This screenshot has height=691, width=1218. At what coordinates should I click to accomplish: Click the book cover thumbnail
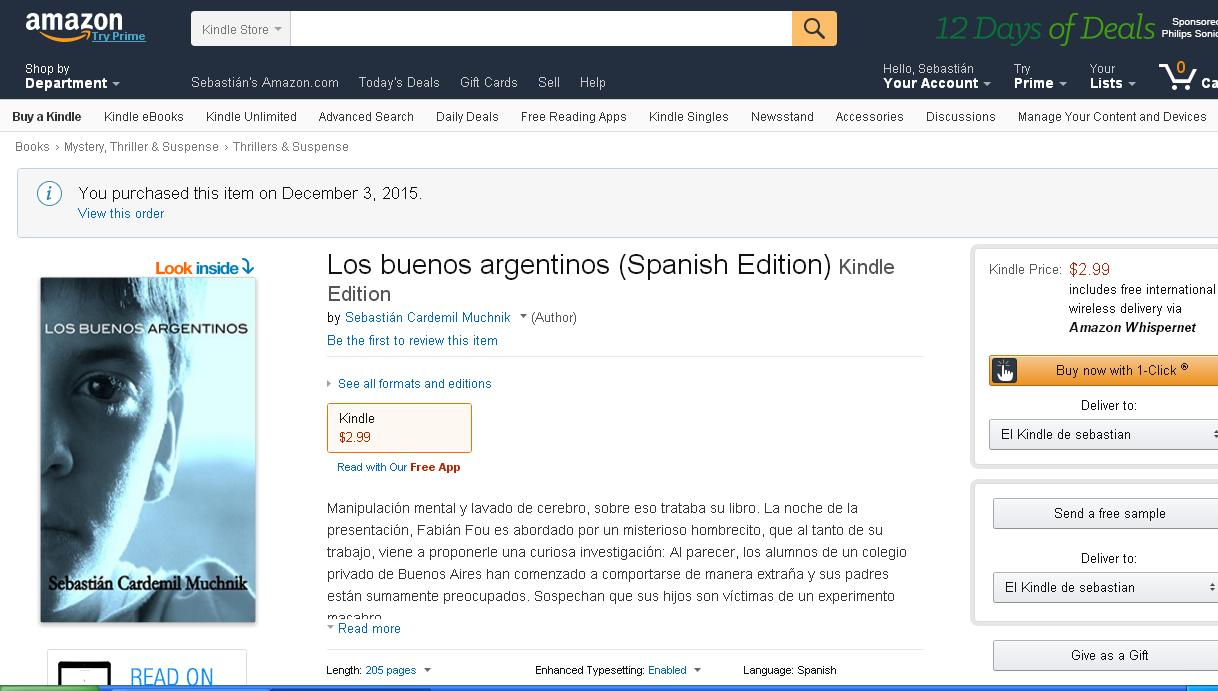[x=148, y=450]
